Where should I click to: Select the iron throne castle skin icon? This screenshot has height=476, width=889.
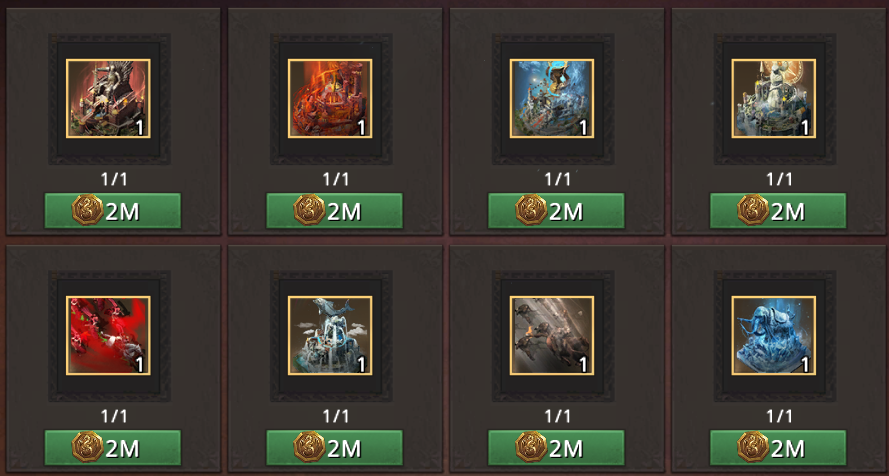click(108, 99)
